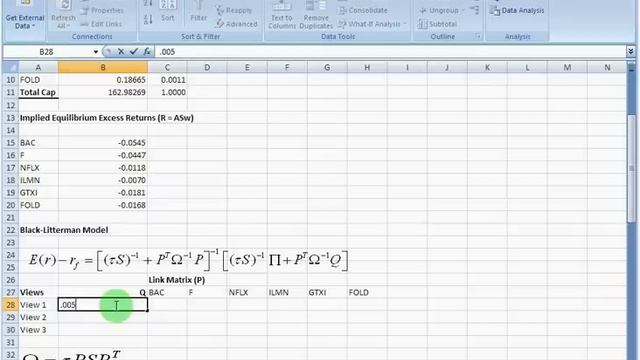The height and width of the screenshot is (360, 640).
Task: Click the Black-Litterman formula image
Action: pos(188,260)
